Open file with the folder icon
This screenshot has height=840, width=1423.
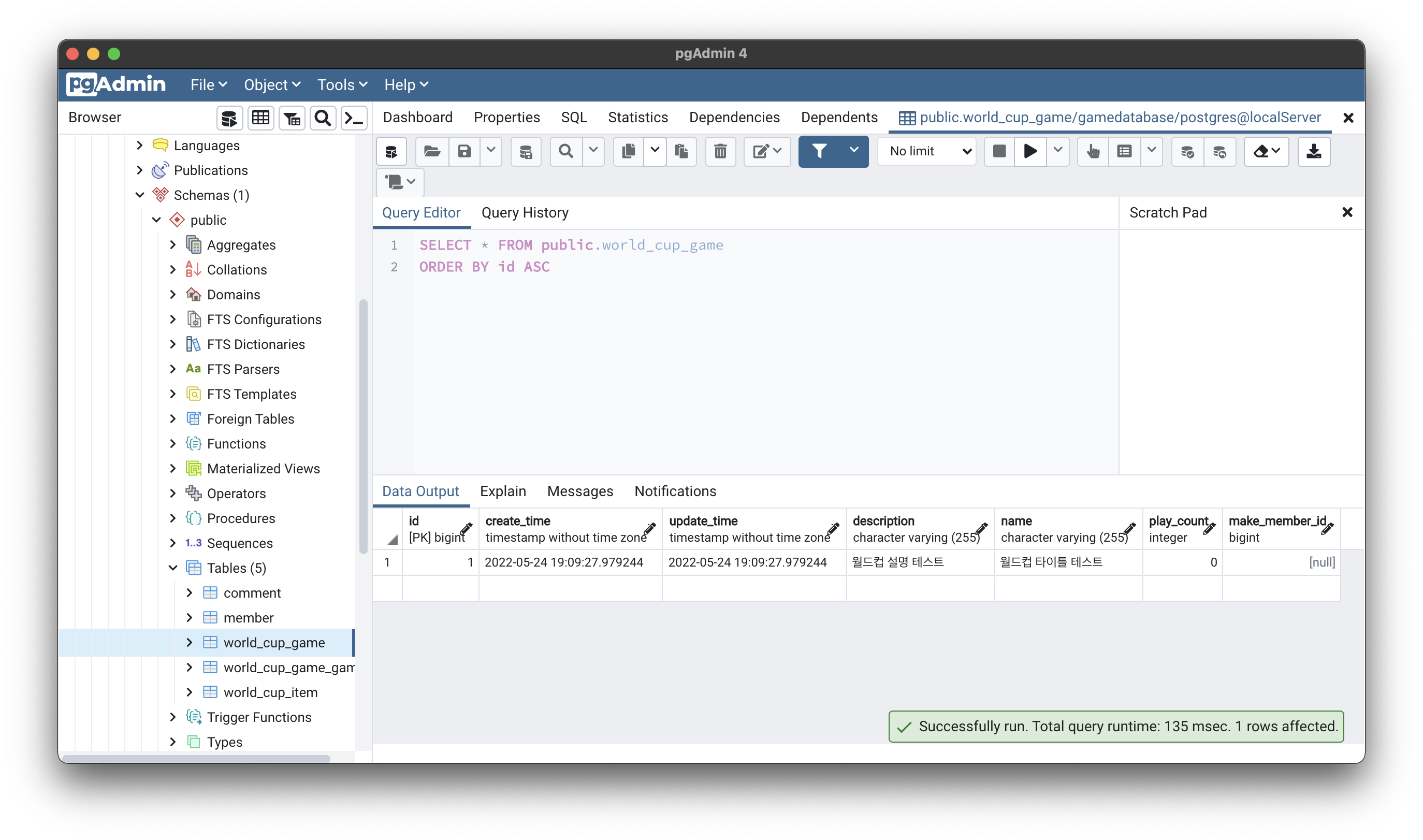(x=432, y=152)
